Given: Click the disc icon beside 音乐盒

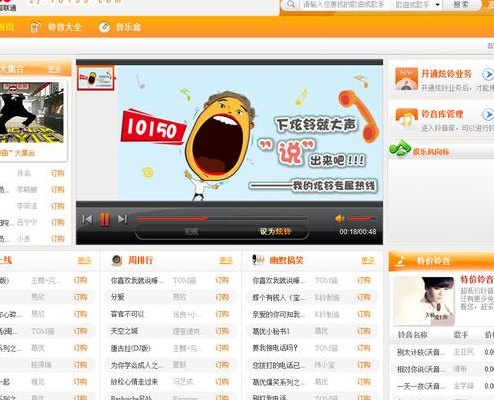Looking at the screenshot, I should (104, 27).
